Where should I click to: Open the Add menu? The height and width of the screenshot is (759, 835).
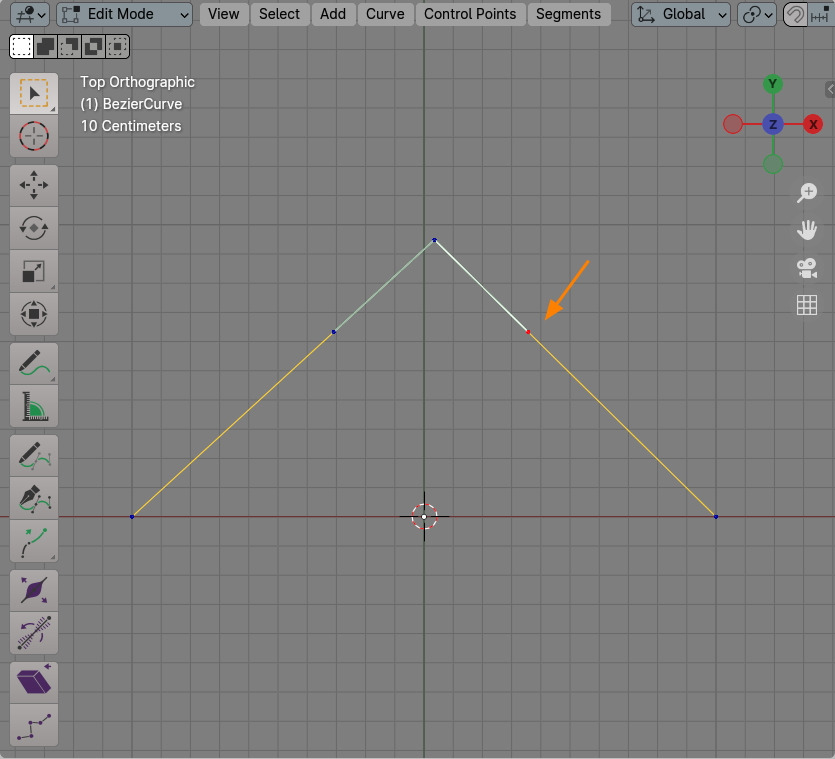[x=333, y=14]
